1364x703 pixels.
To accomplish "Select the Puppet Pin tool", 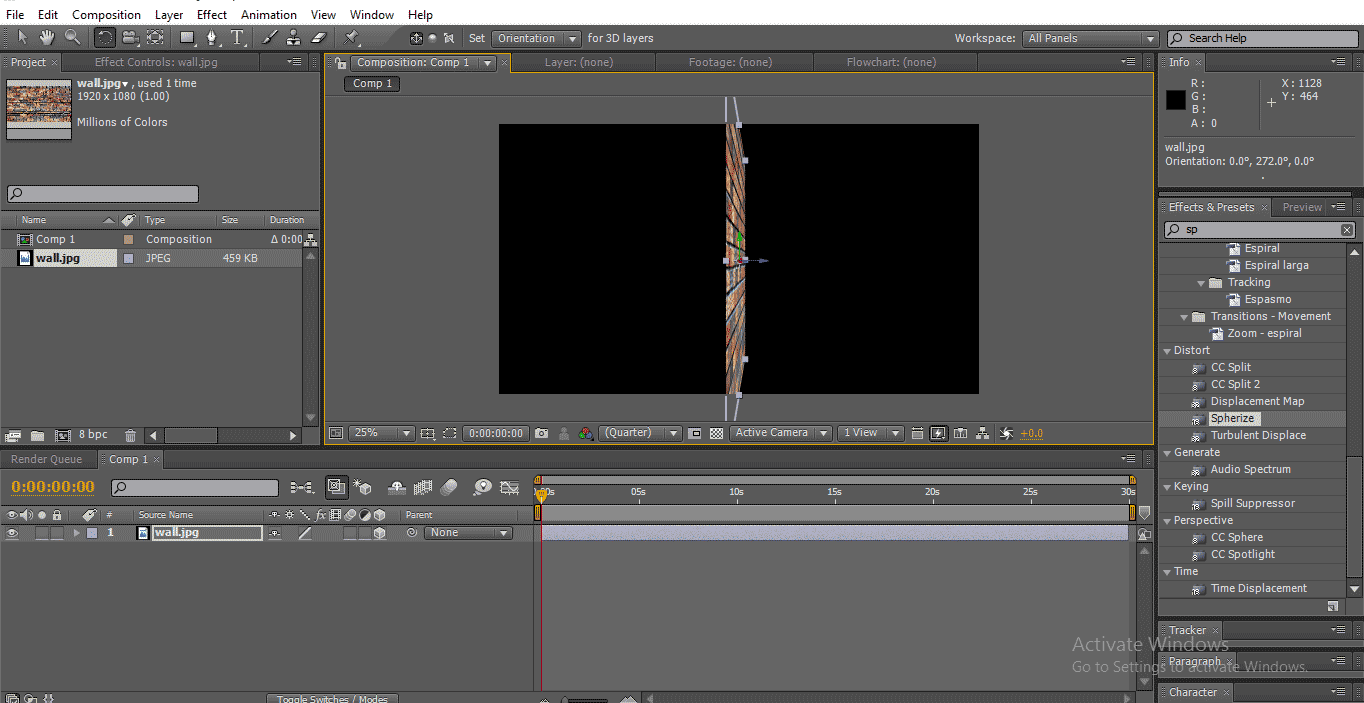I will click(352, 38).
